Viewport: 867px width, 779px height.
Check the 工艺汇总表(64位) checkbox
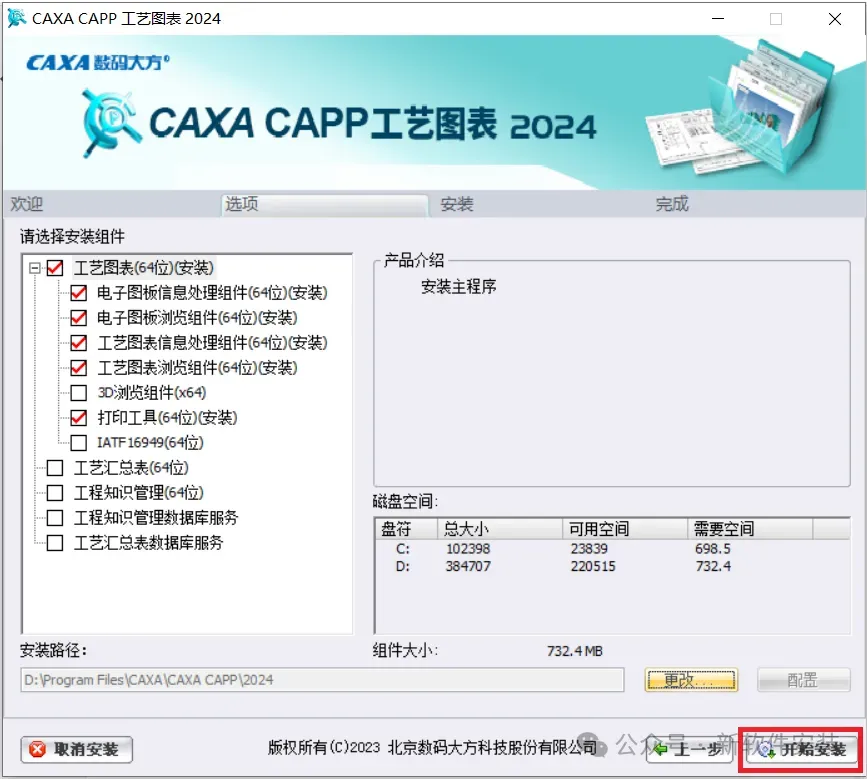55,468
